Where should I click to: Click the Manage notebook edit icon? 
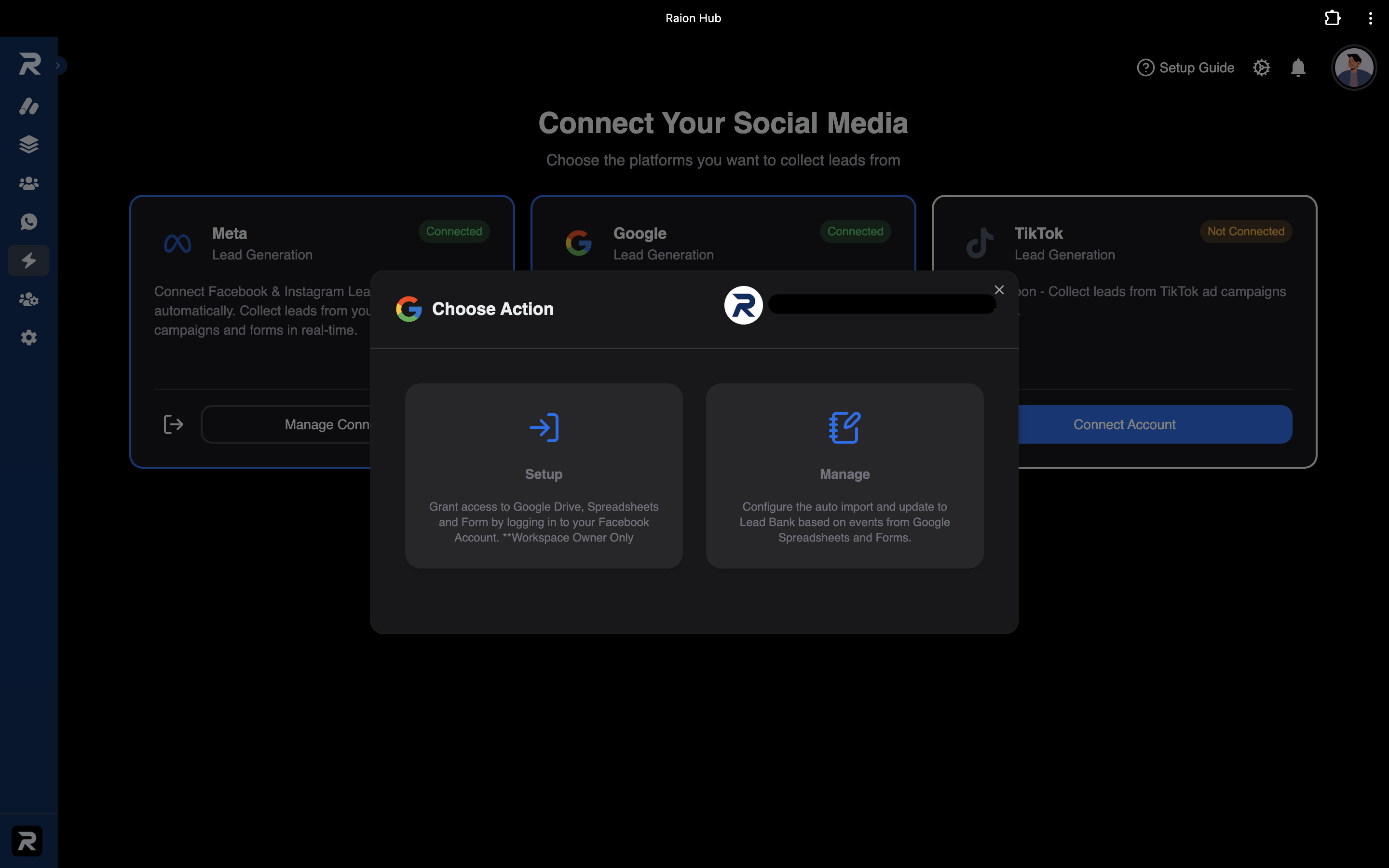tap(845, 428)
